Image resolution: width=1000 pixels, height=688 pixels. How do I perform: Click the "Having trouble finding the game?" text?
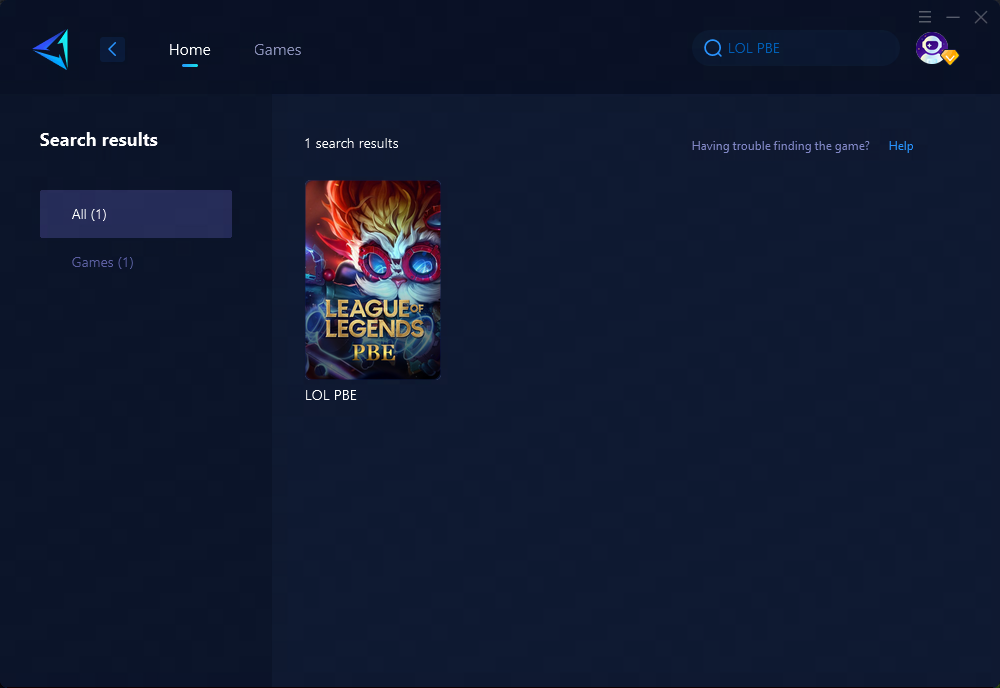click(780, 146)
